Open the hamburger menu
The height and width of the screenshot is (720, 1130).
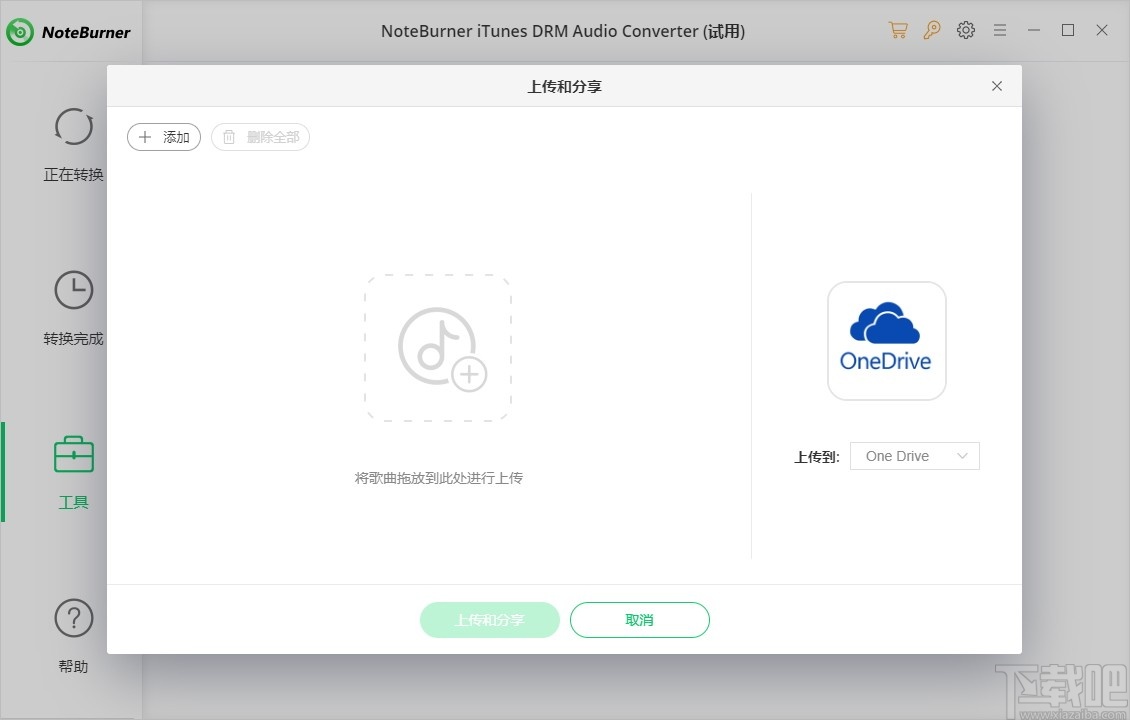1000,30
